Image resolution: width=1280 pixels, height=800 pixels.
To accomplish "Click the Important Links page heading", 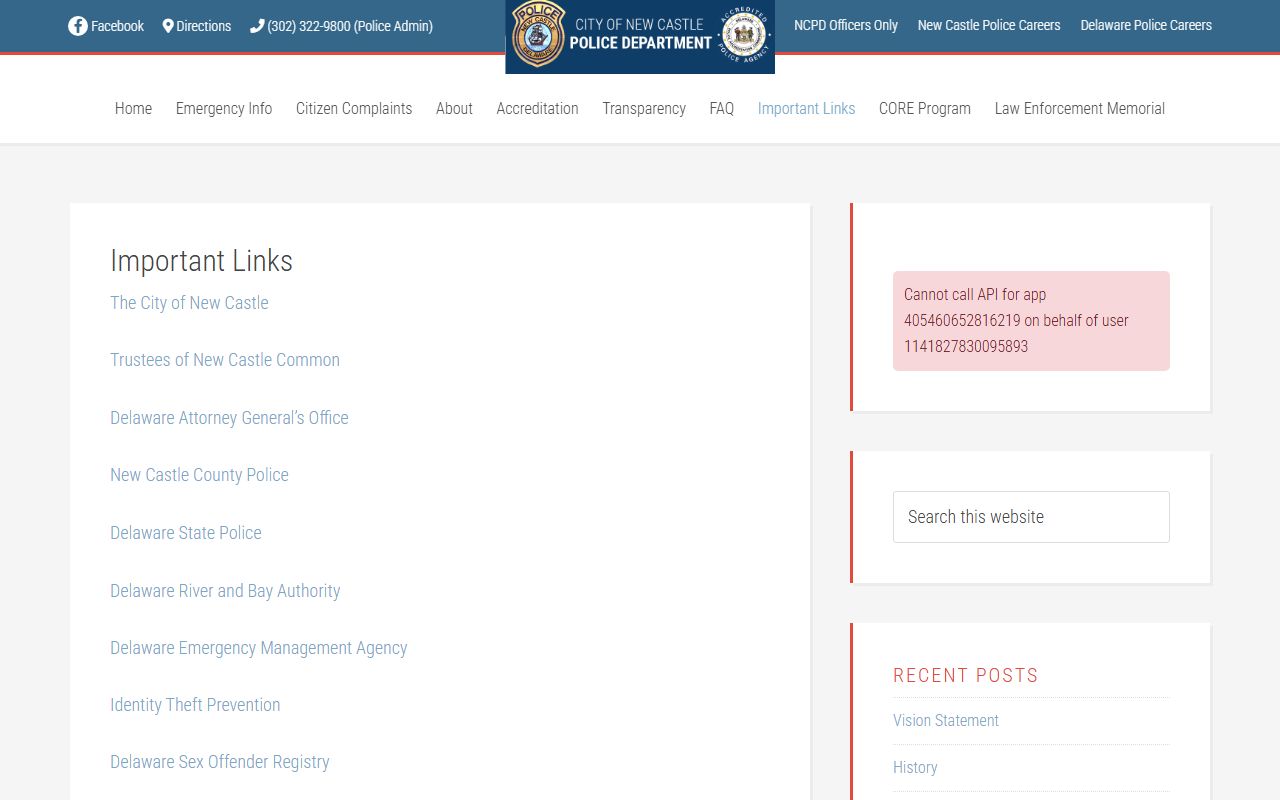I will coord(201,261).
